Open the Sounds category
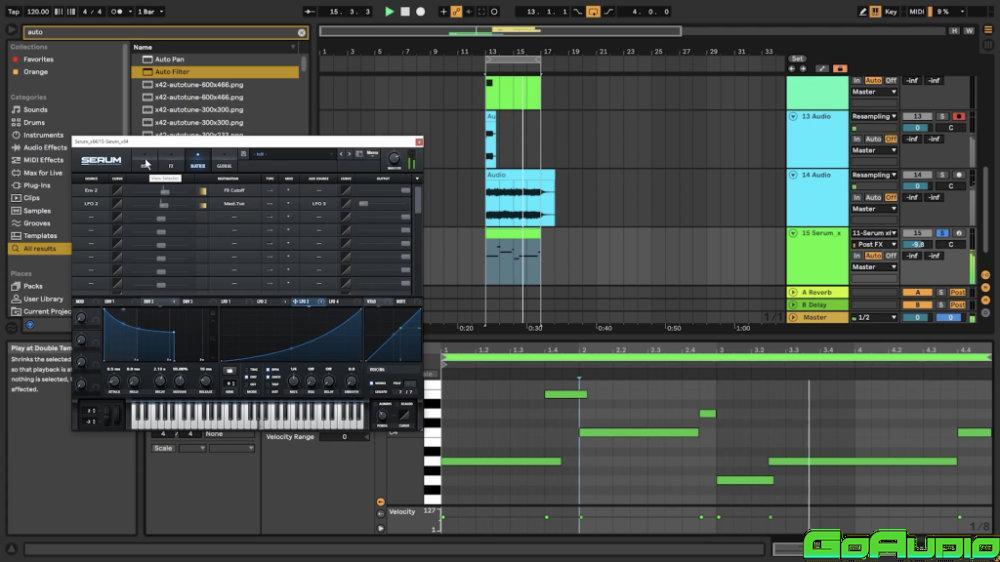 coord(35,110)
